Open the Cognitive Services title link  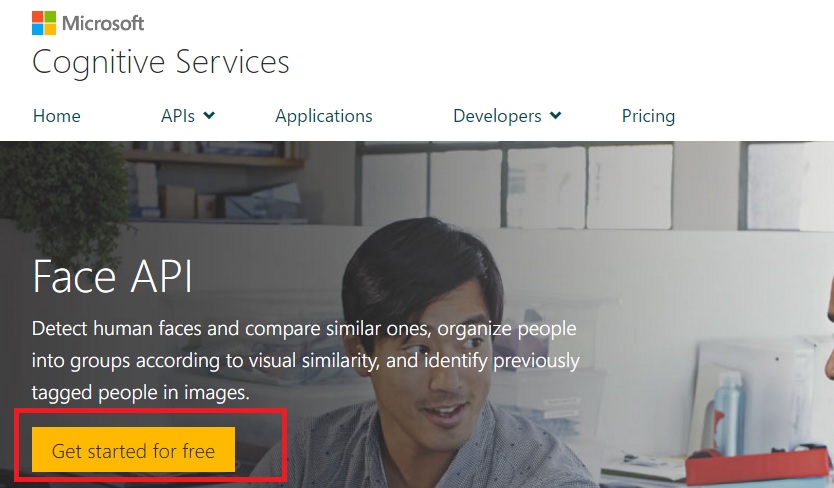pyautogui.click(x=161, y=62)
